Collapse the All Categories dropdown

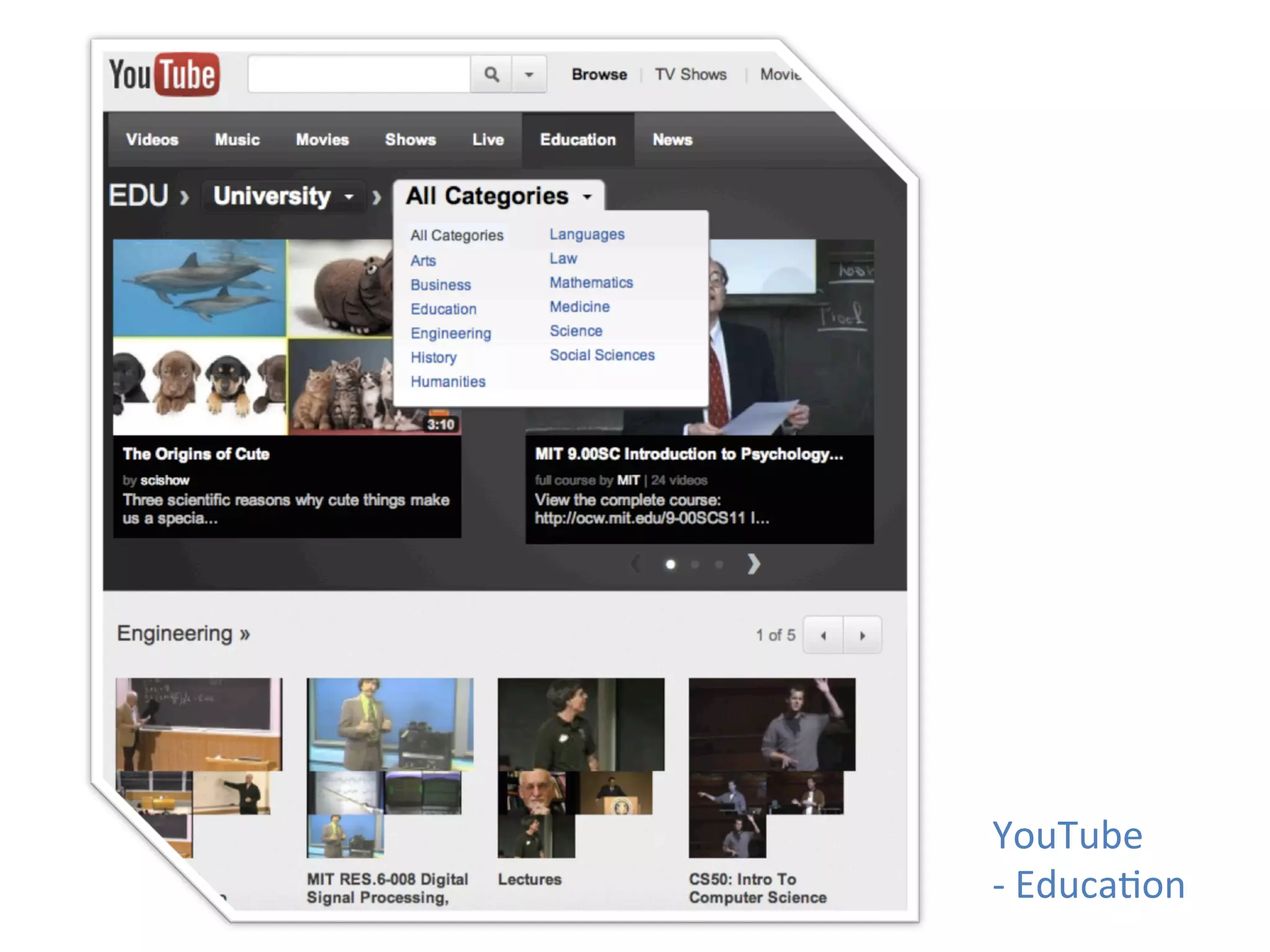pos(499,196)
